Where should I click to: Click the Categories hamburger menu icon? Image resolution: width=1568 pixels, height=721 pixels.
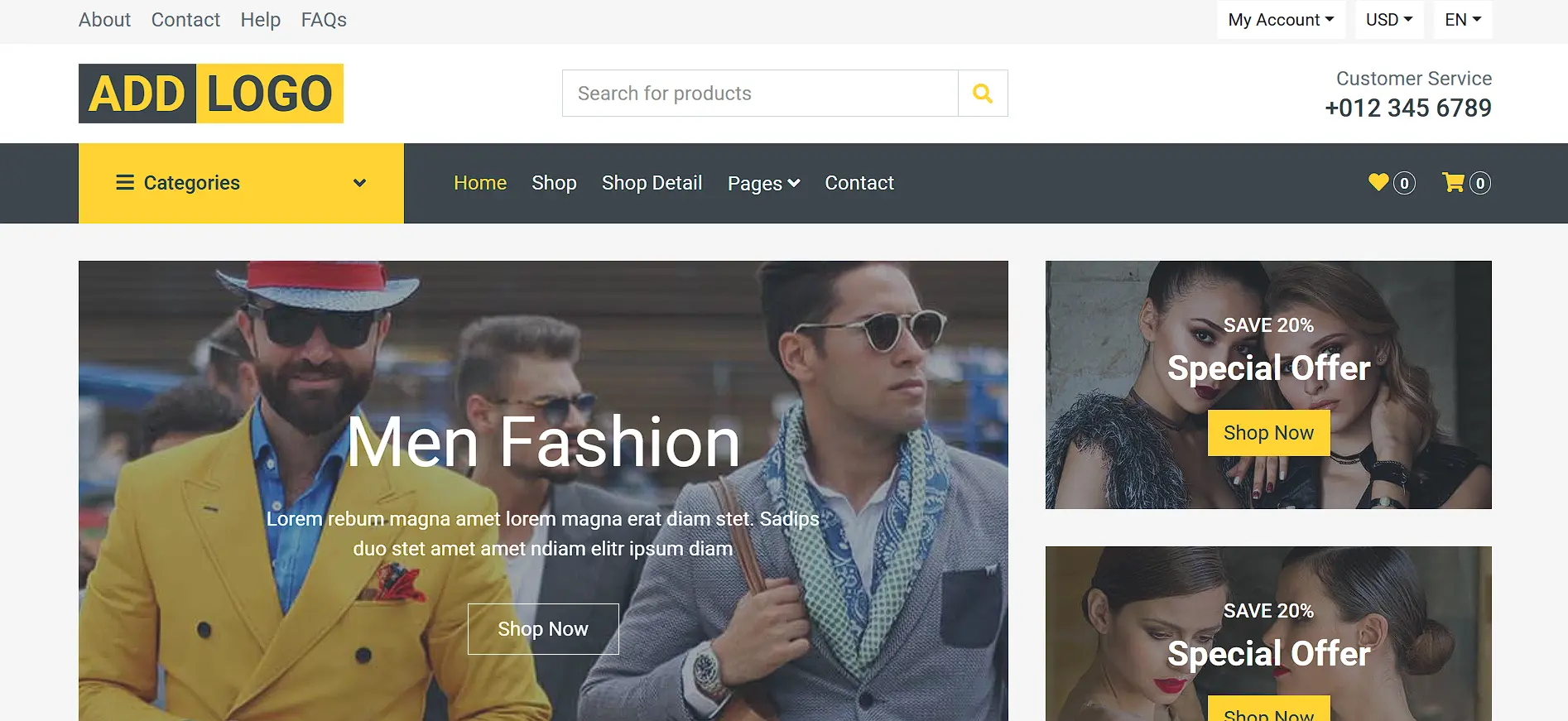(125, 182)
